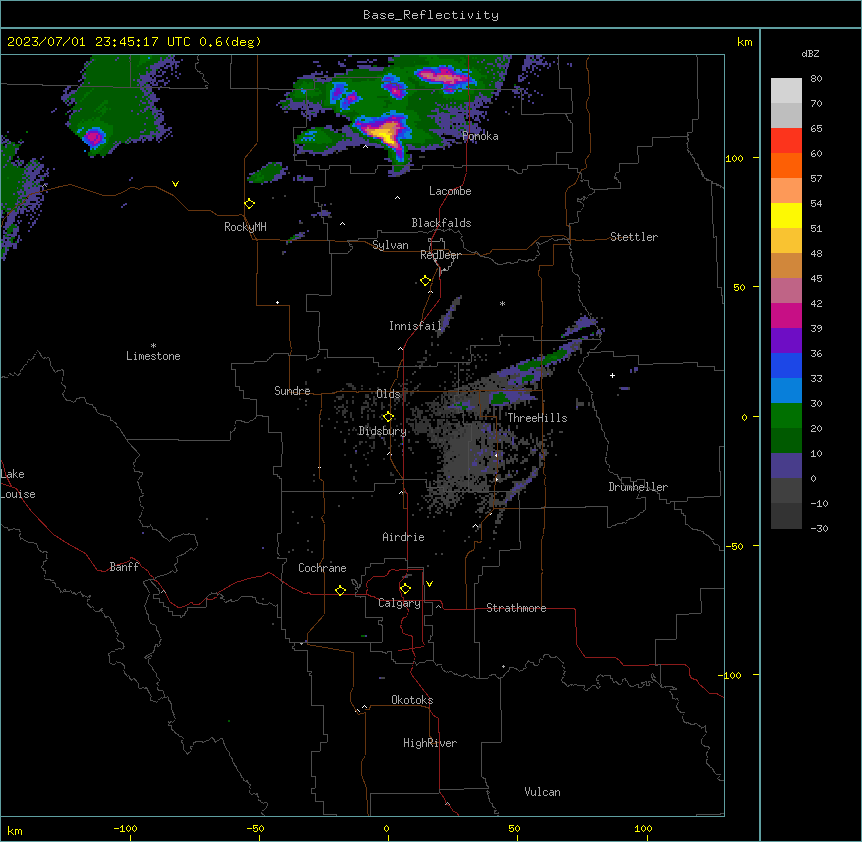Click the Calgary label

point(399,603)
